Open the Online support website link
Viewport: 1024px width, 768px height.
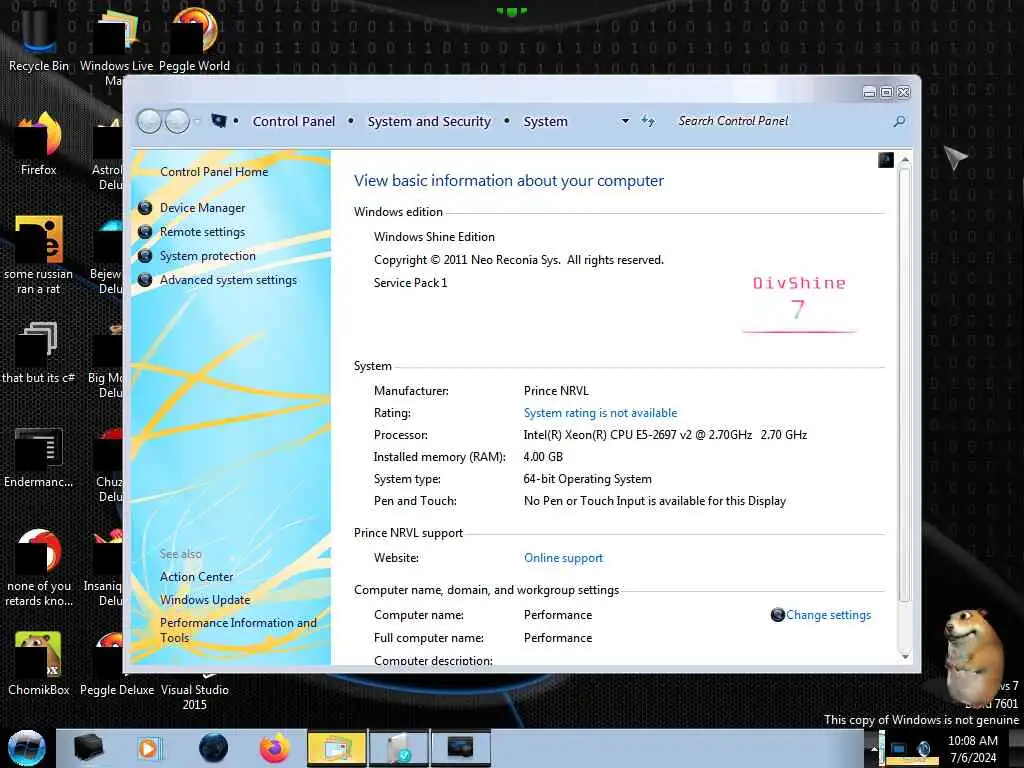[x=563, y=558]
